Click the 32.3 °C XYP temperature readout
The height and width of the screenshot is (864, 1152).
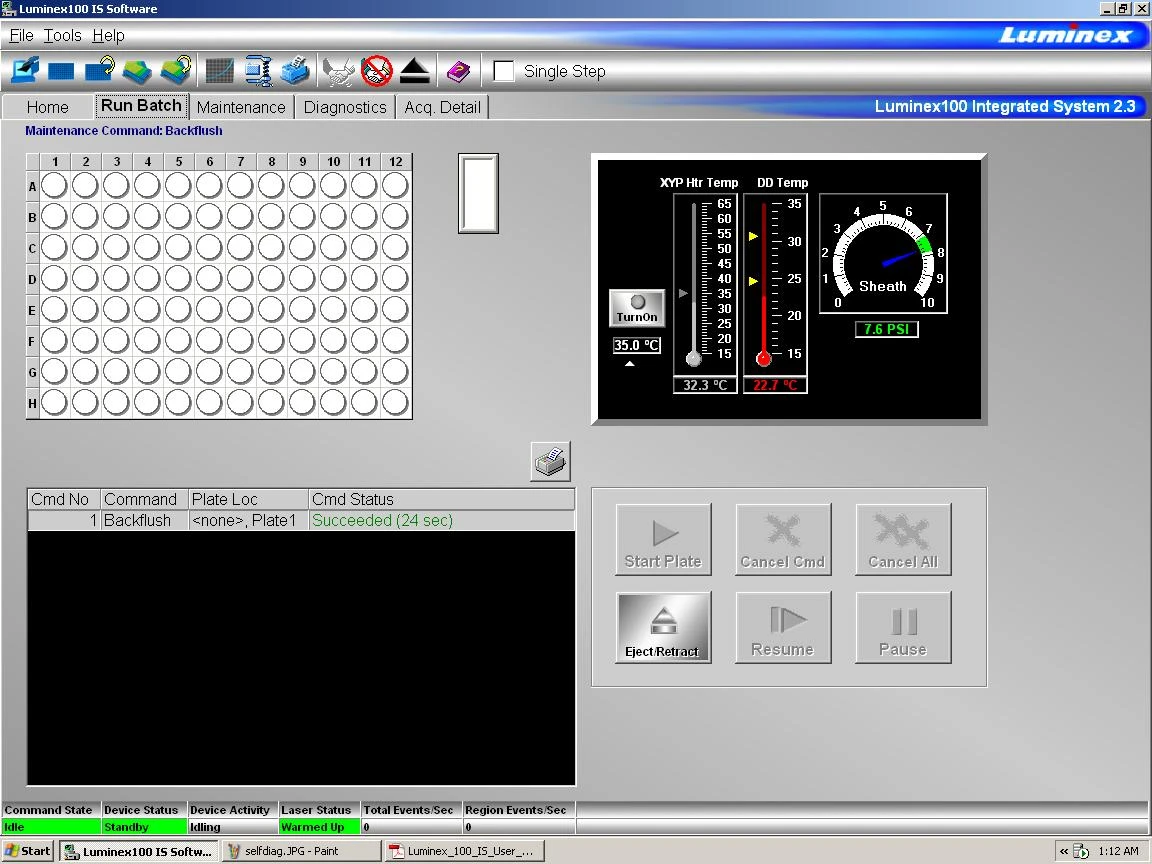[x=705, y=385]
